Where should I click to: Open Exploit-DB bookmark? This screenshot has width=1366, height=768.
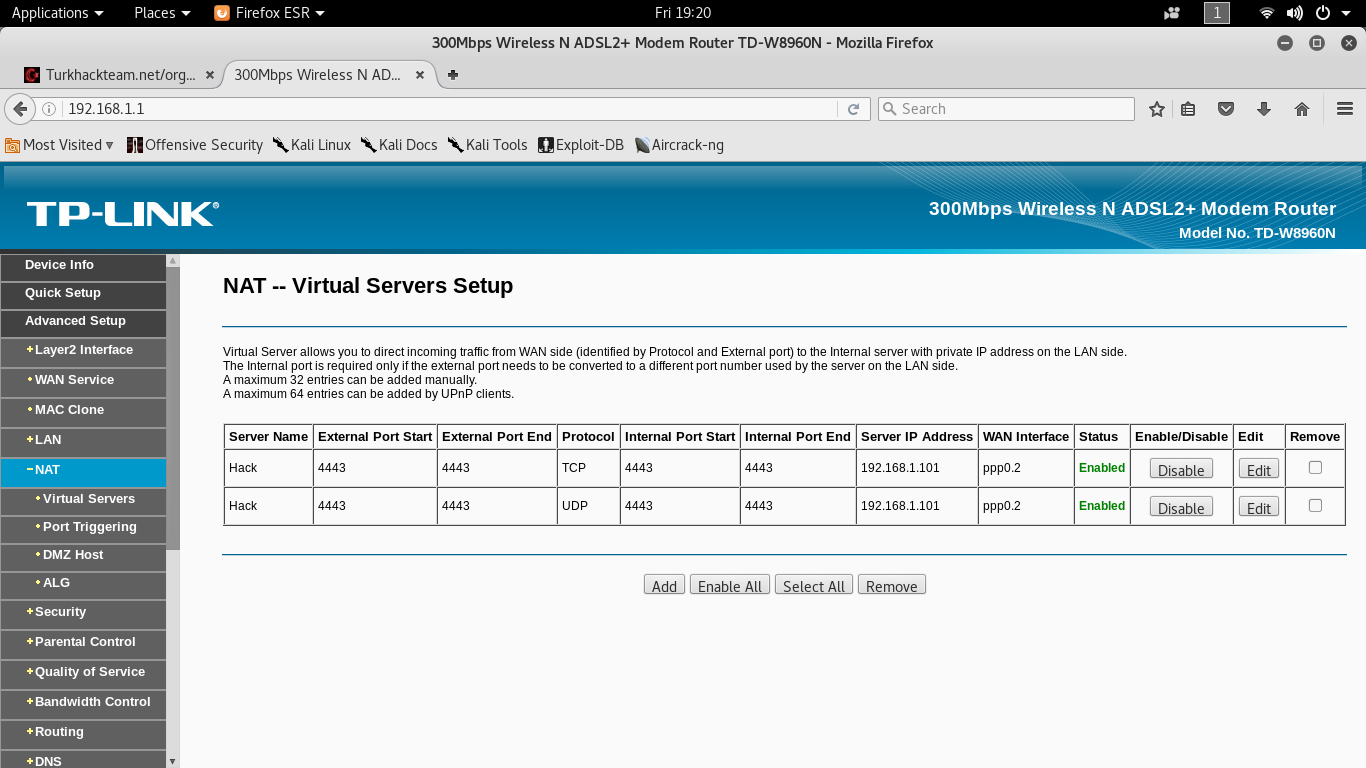[x=581, y=145]
